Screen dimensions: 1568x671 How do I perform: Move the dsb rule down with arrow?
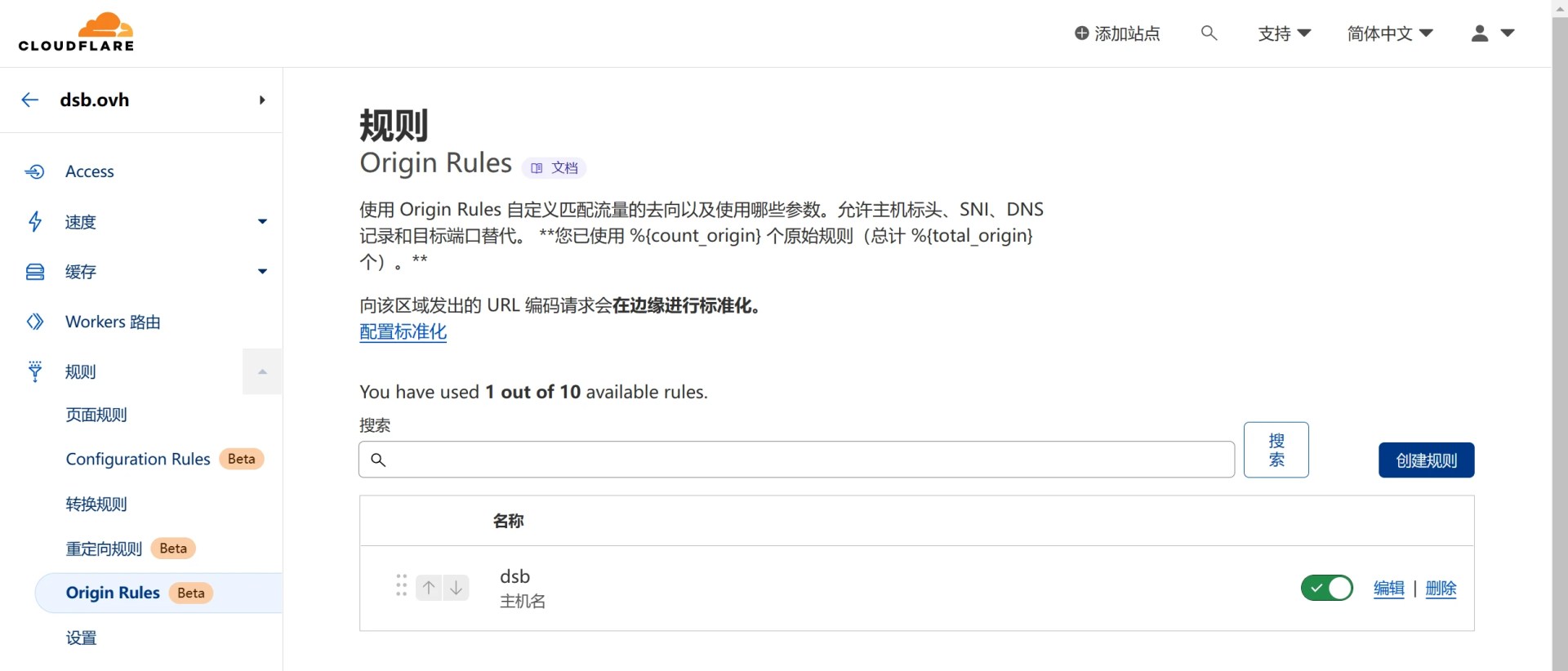(457, 588)
